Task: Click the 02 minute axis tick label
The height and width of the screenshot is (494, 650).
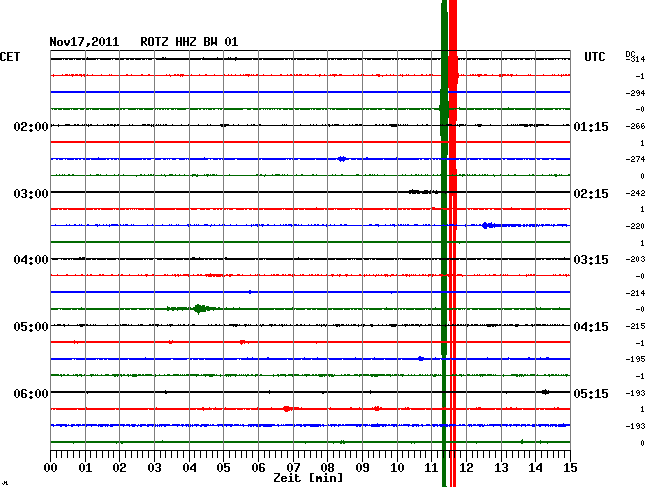Action: (119, 468)
